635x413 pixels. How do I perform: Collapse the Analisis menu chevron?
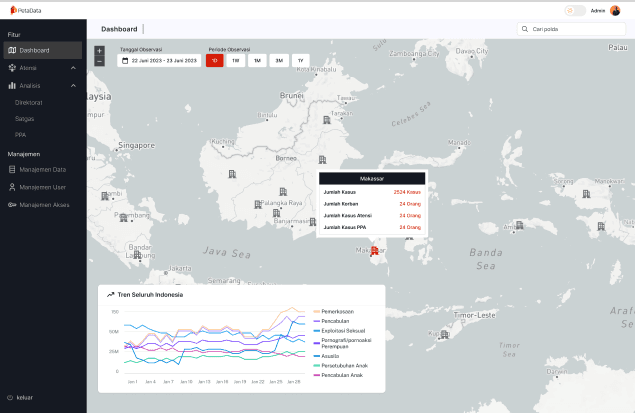74,86
